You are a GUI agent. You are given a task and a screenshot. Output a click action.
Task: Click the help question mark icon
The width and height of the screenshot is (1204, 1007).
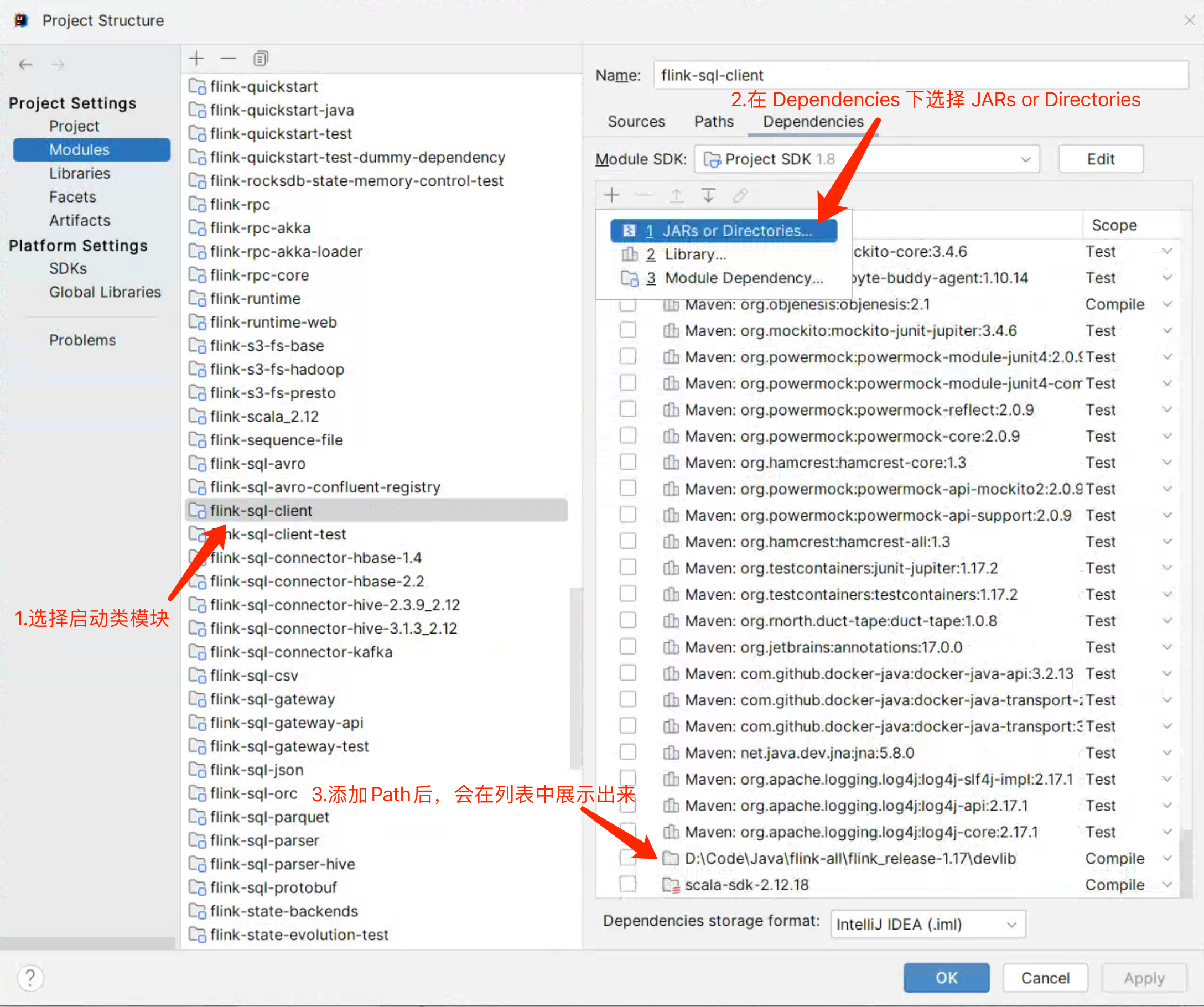pos(30,978)
